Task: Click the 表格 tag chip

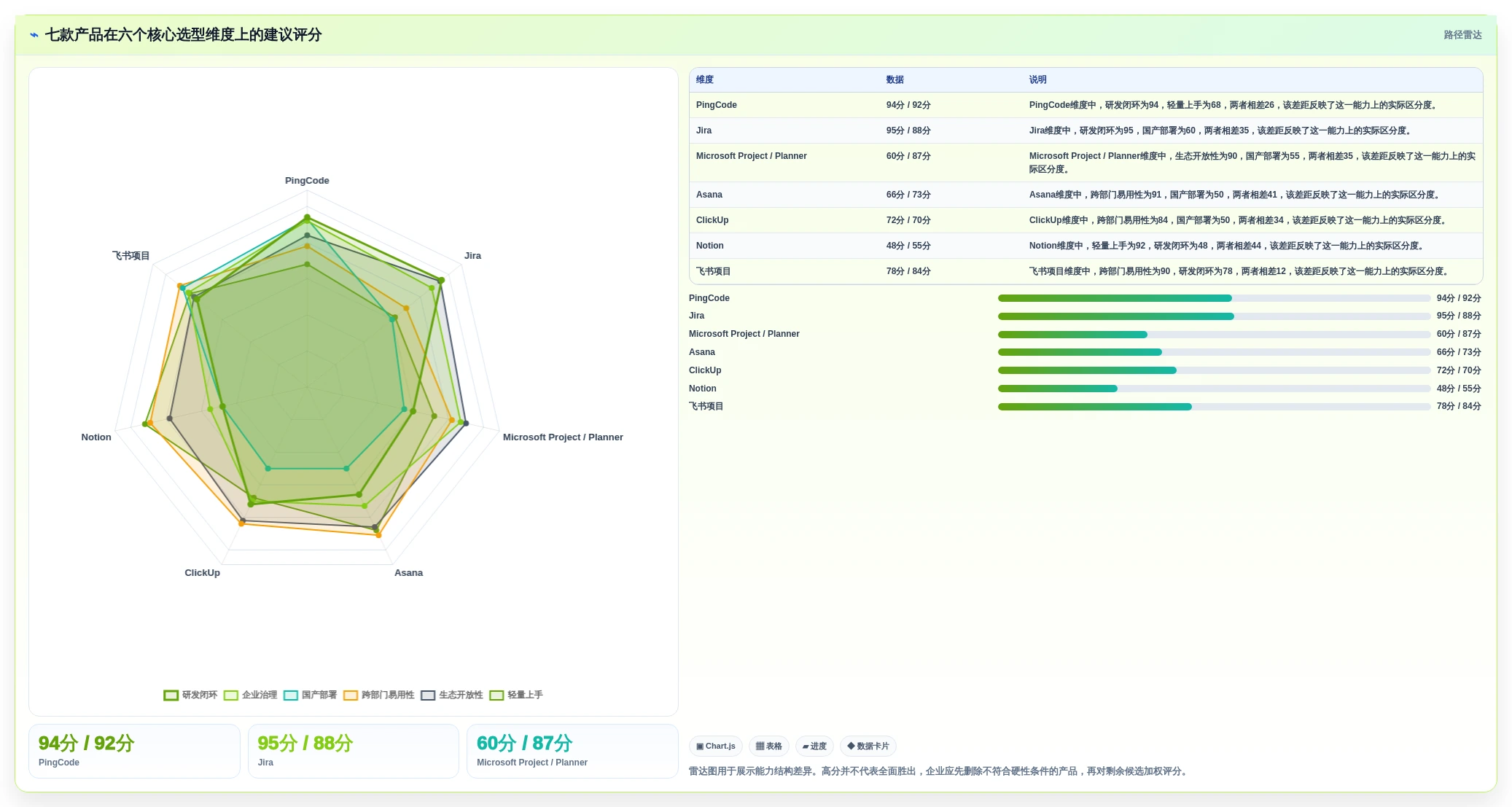Action: [x=769, y=746]
